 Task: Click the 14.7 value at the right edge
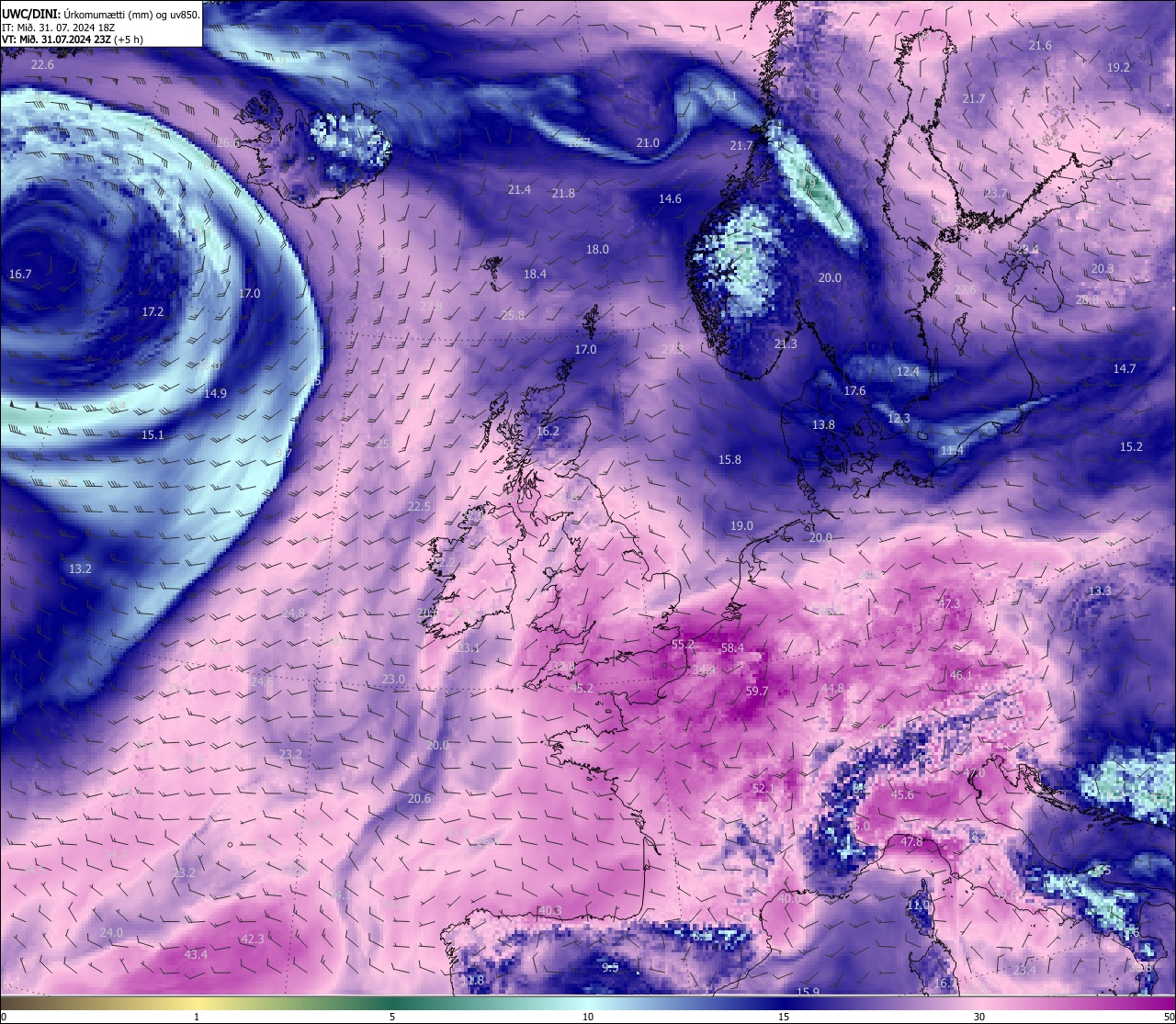click(x=1125, y=369)
